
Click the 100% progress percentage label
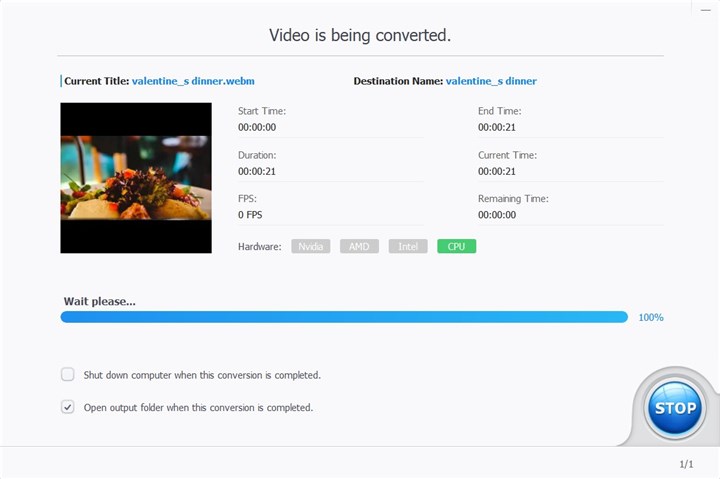coord(651,317)
